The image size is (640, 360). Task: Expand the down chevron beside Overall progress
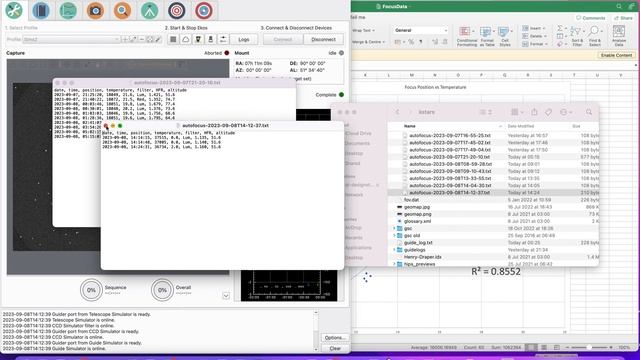click(226, 296)
